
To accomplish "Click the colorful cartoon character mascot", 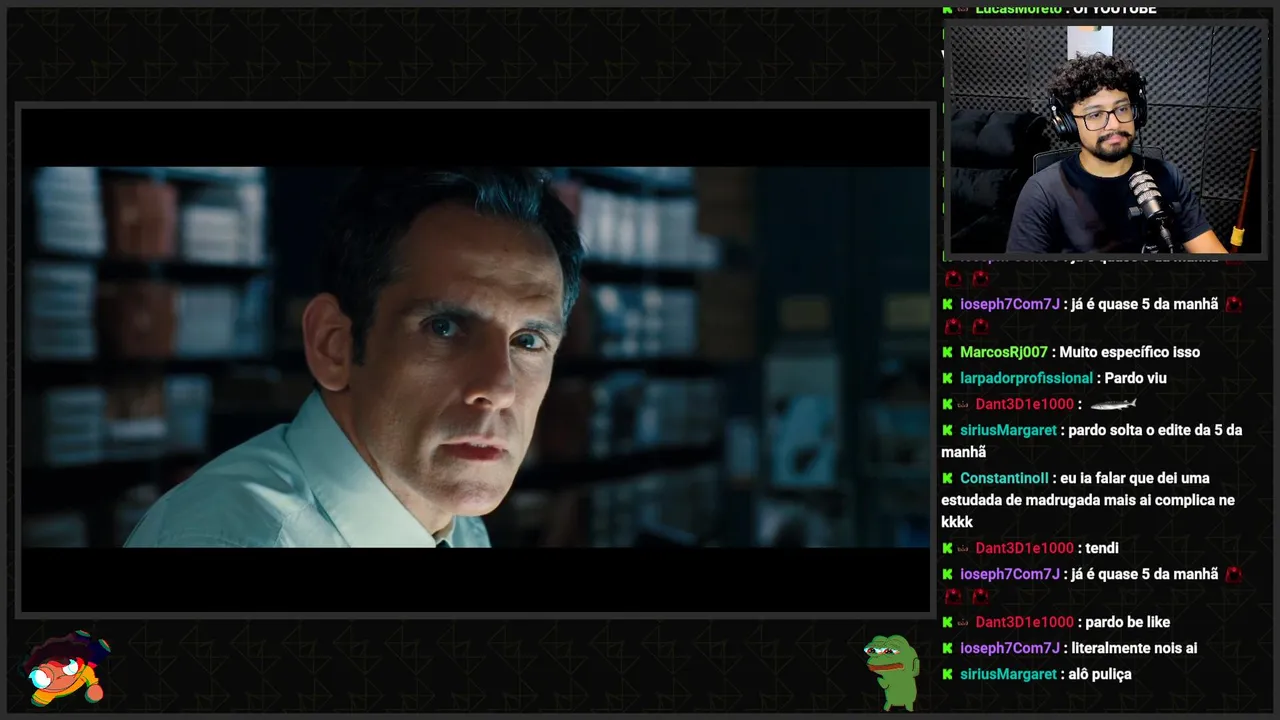I will coord(67,668).
